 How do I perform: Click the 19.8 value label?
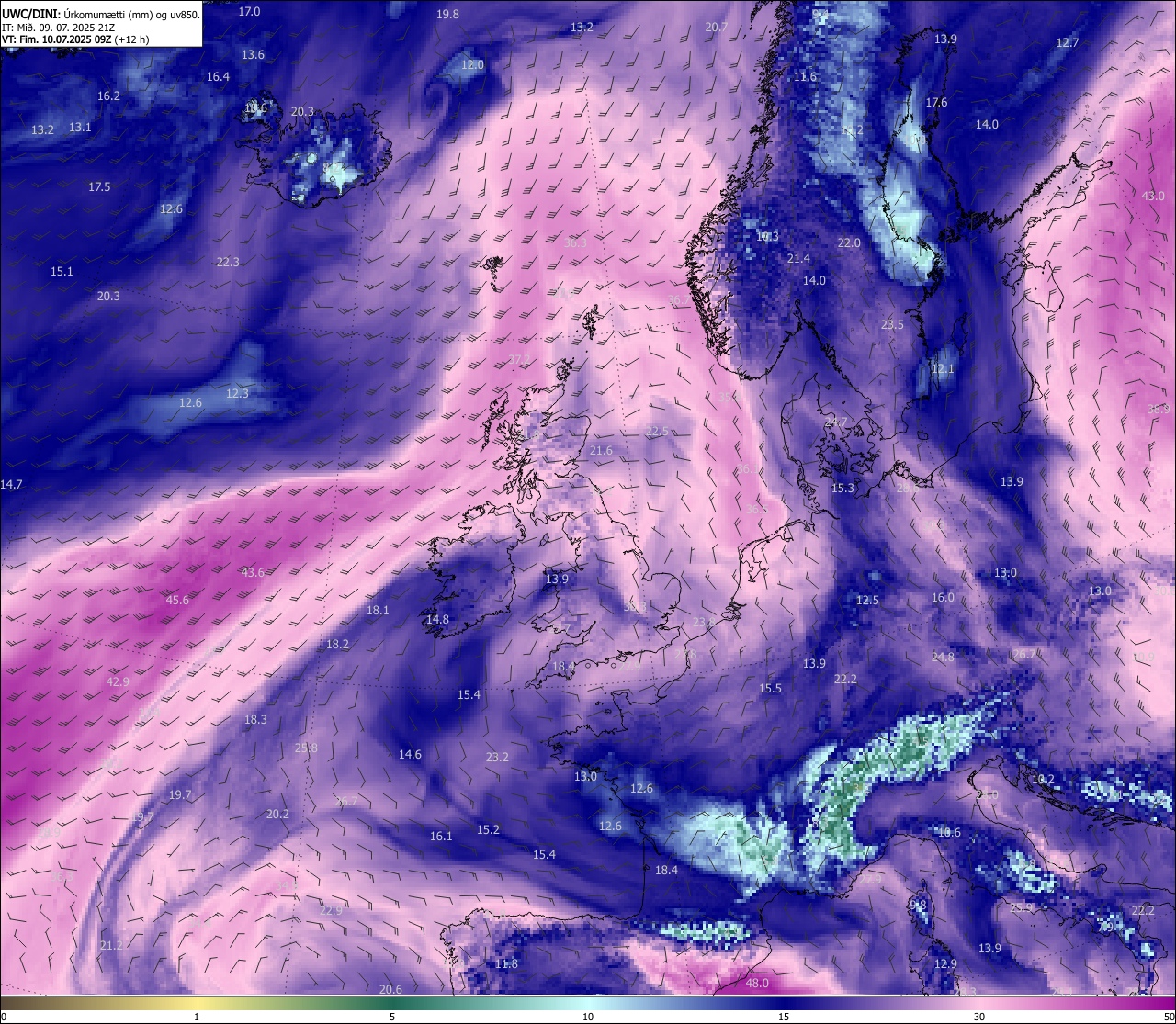pyautogui.click(x=447, y=15)
